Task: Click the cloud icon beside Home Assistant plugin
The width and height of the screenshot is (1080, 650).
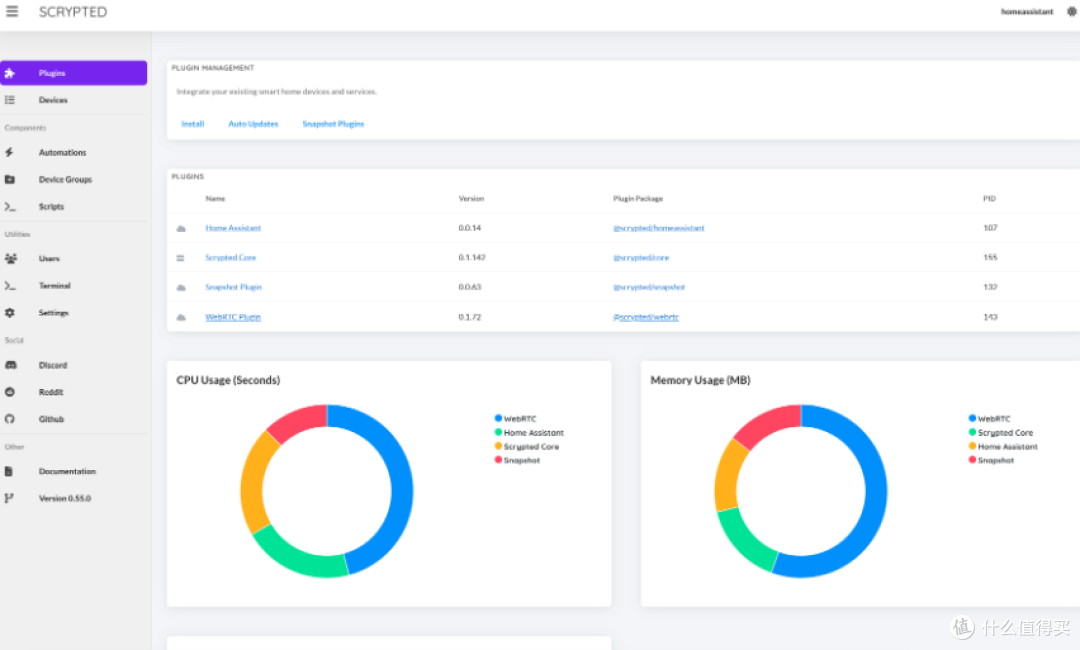Action: click(x=181, y=229)
